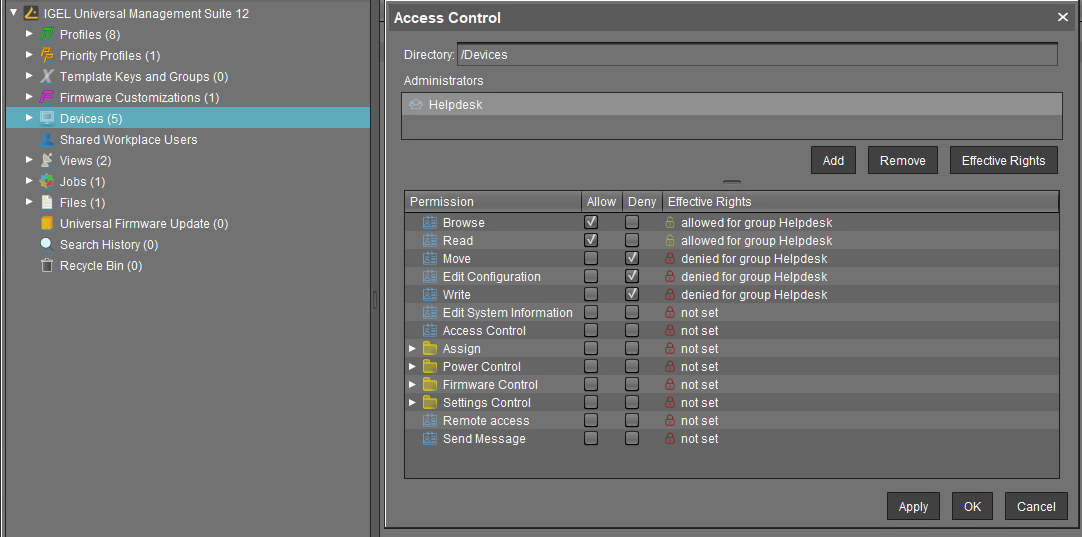The width and height of the screenshot is (1082, 537).
Task: Check Allow for Send Message permission
Action: [591, 439]
